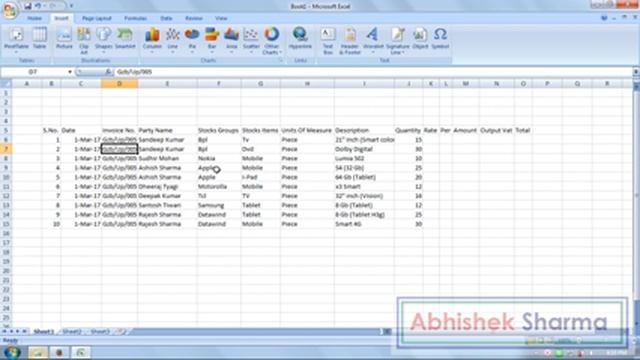
Task: Click the Lumia 502 description cell
Action: point(364,158)
